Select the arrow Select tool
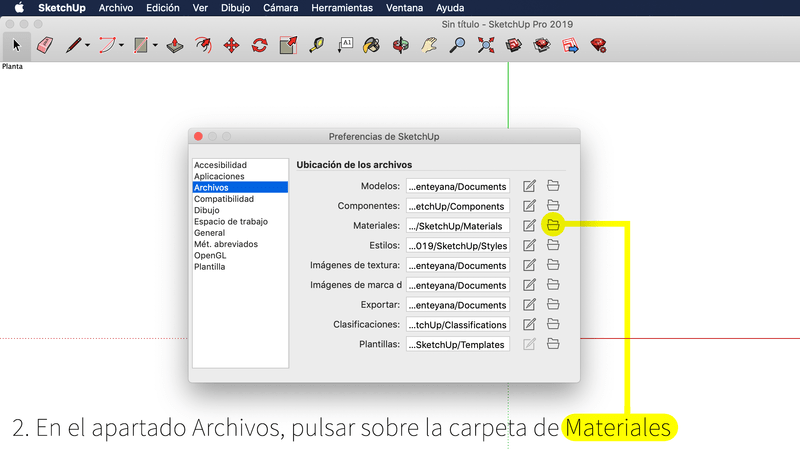This screenshot has height=450, width=800. [x=16, y=45]
